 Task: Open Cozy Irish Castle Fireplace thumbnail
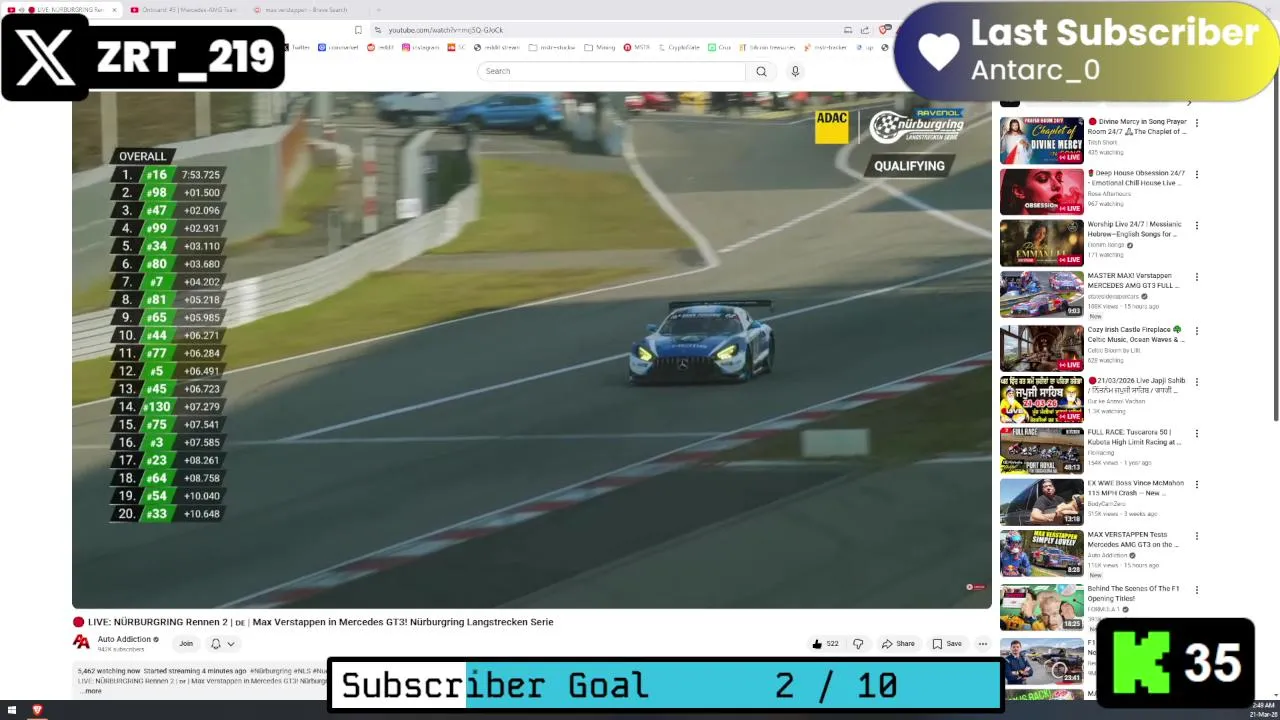[x=1042, y=347]
